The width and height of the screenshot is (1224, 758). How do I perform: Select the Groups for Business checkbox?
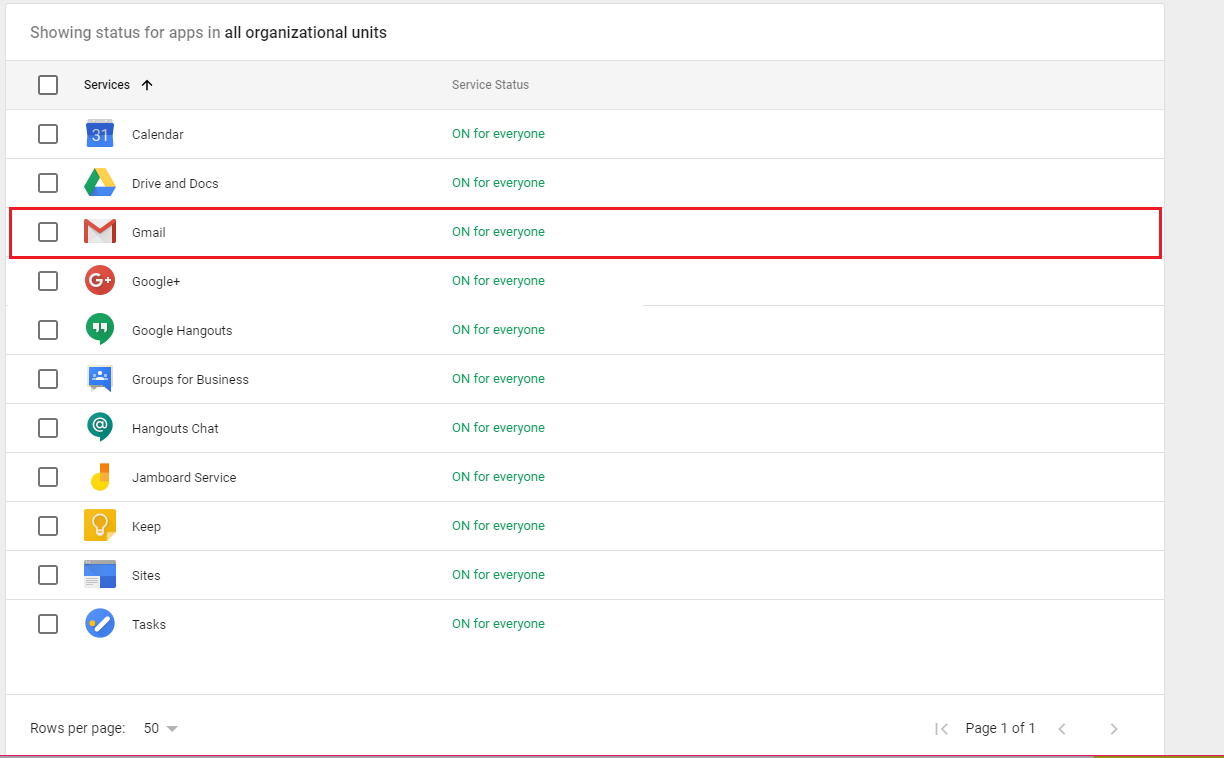pyautogui.click(x=48, y=379)
